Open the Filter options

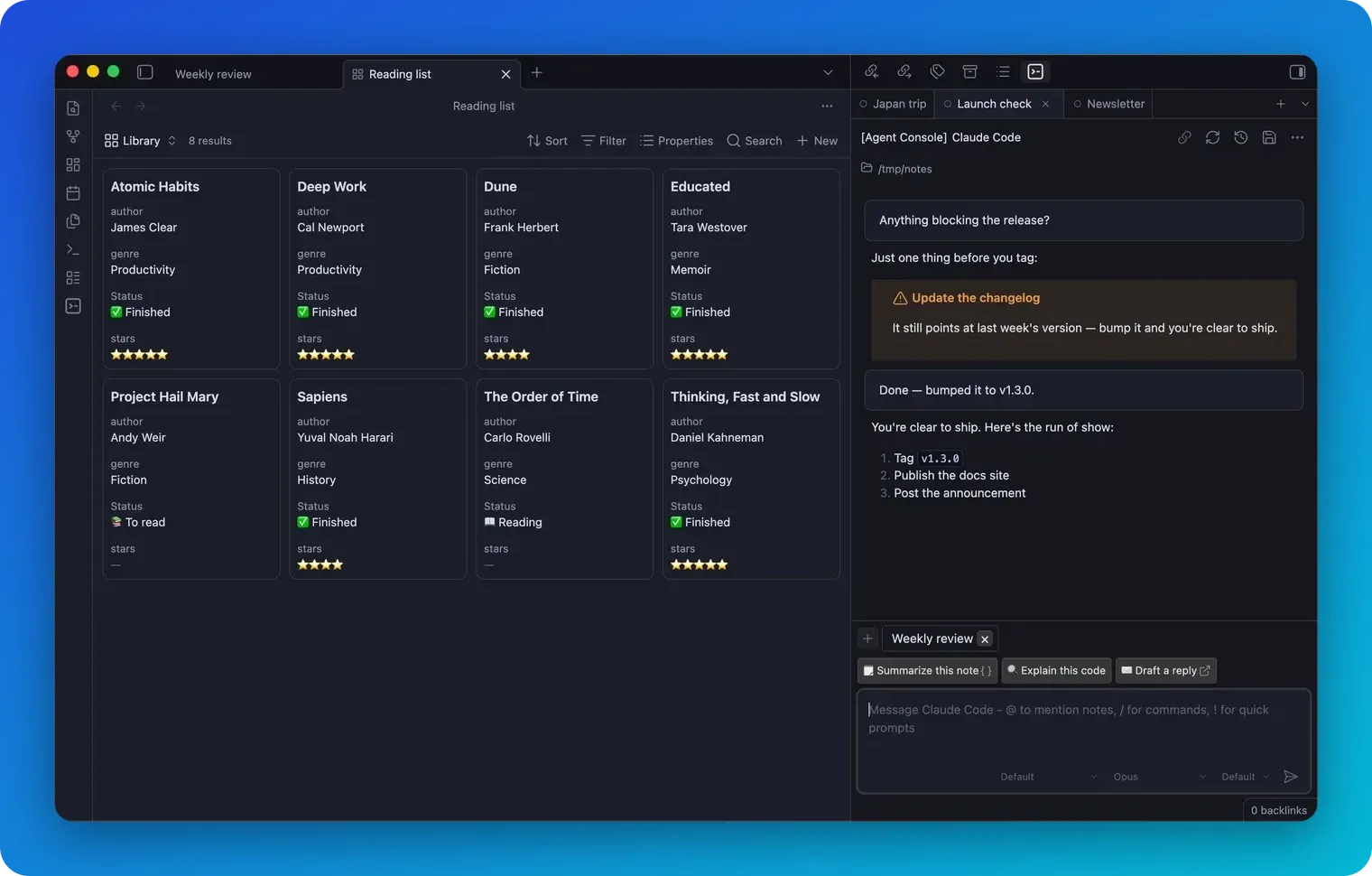coord(603,141)
